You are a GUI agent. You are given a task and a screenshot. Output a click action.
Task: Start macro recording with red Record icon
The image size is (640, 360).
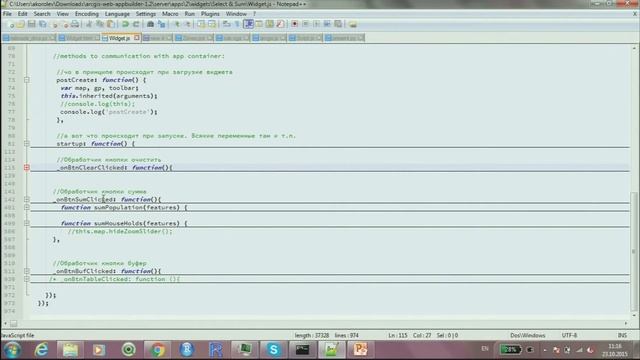tap(294, 24)
